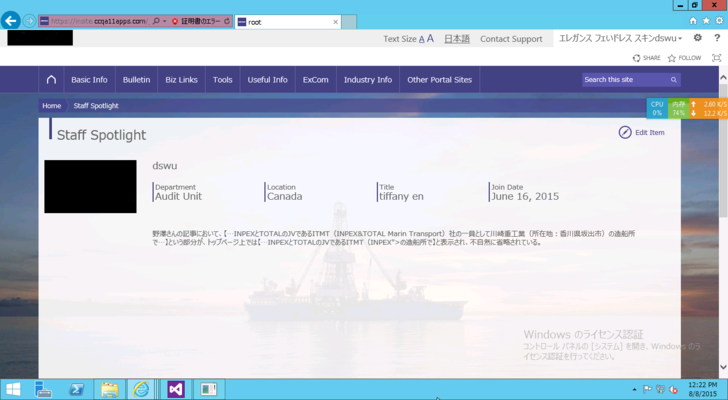Click the search magnifier in the site search box
Screen dimensions: 728x400
click(674, 80)
